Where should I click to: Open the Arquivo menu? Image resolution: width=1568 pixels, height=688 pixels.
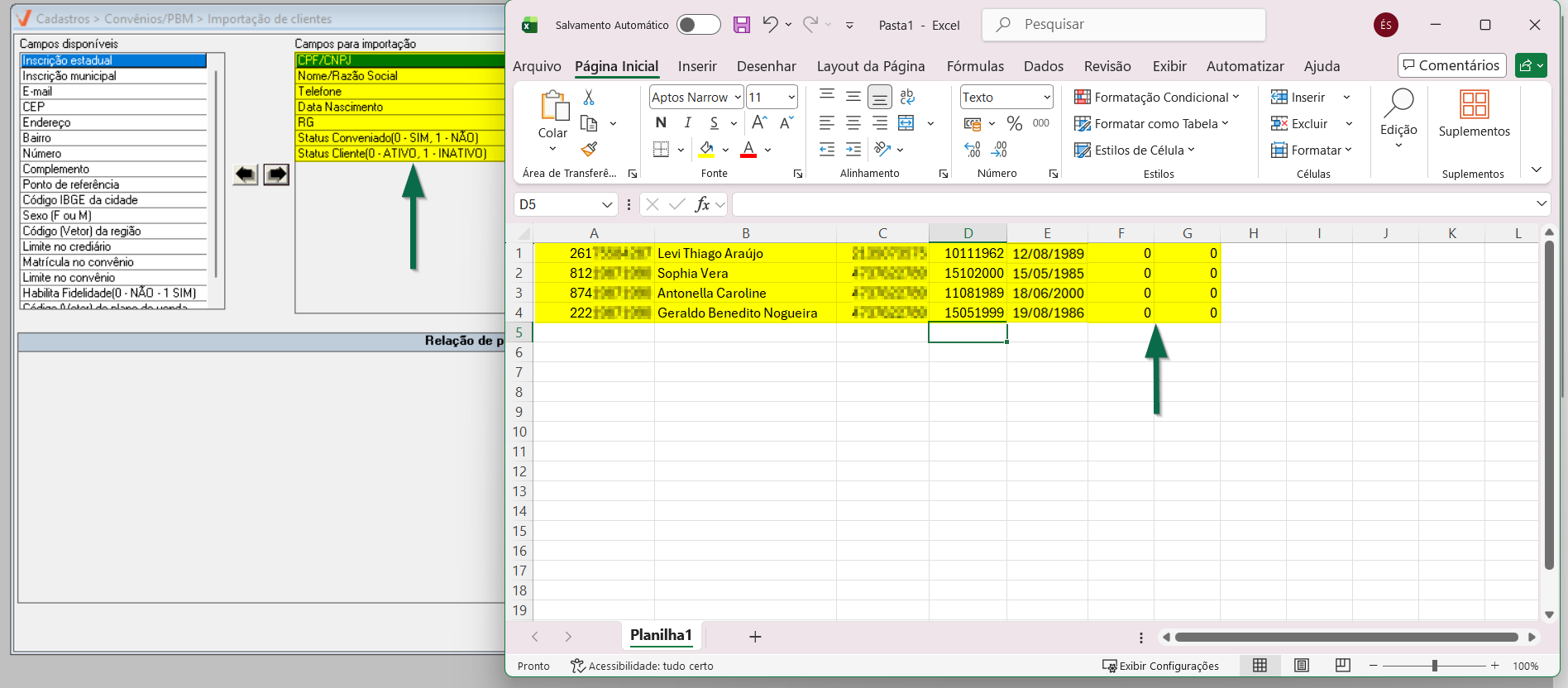pyautogui.click(x=537, y=66)
